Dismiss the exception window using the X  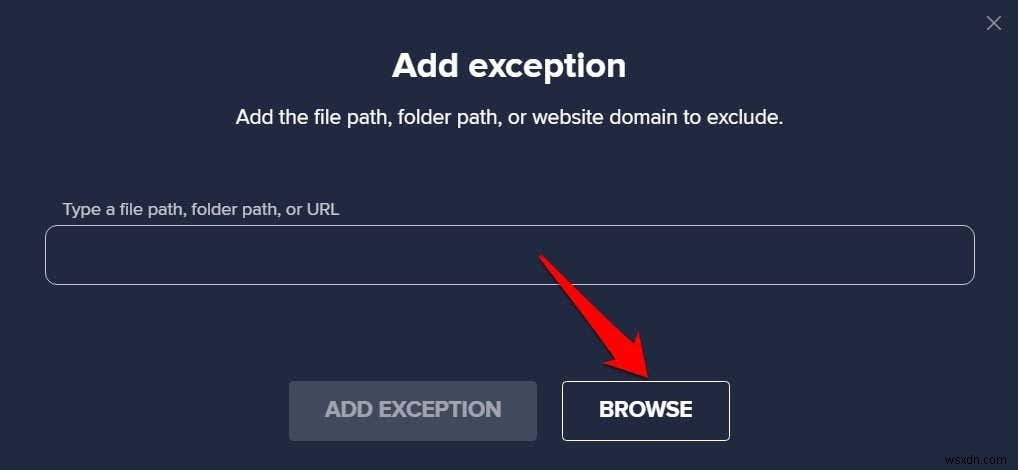click(x=993, y=23)
